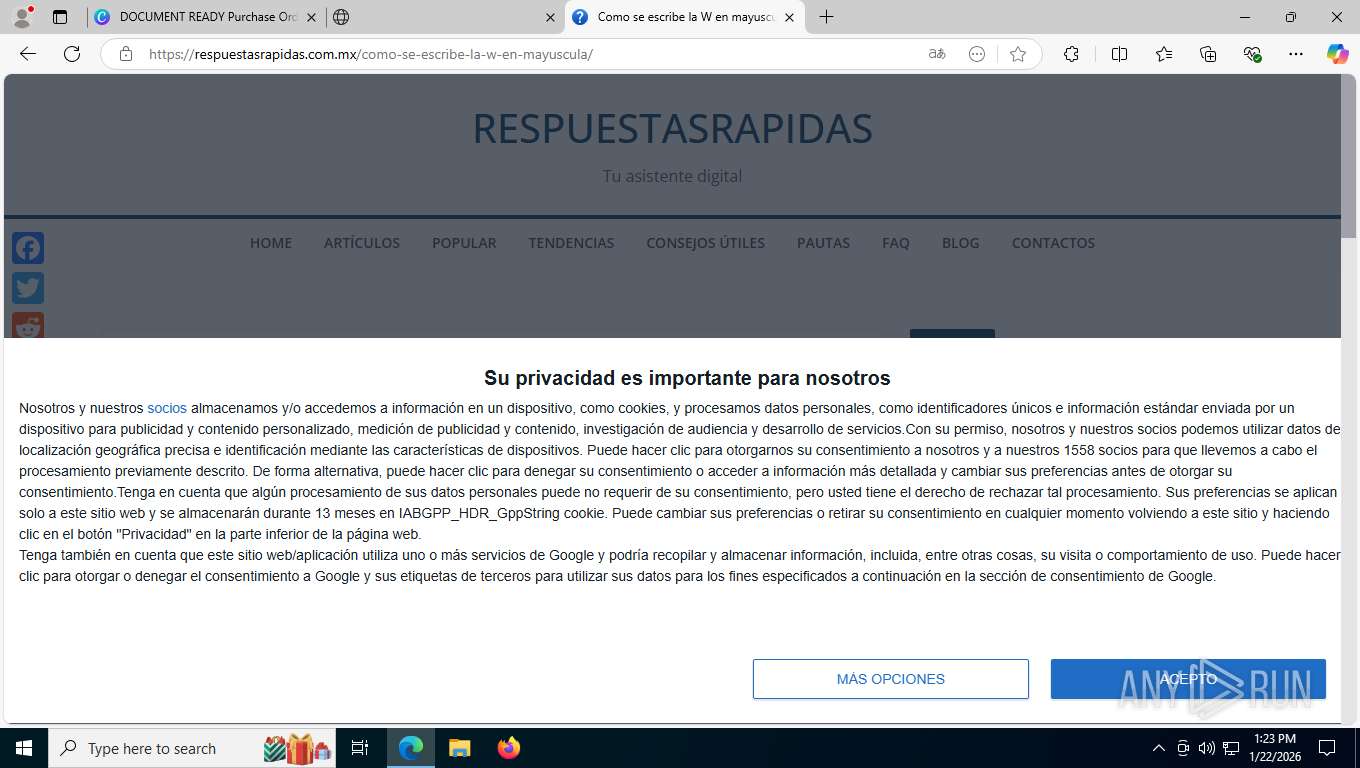Accept cookies with the ACEPTO button

point(1188,679)
